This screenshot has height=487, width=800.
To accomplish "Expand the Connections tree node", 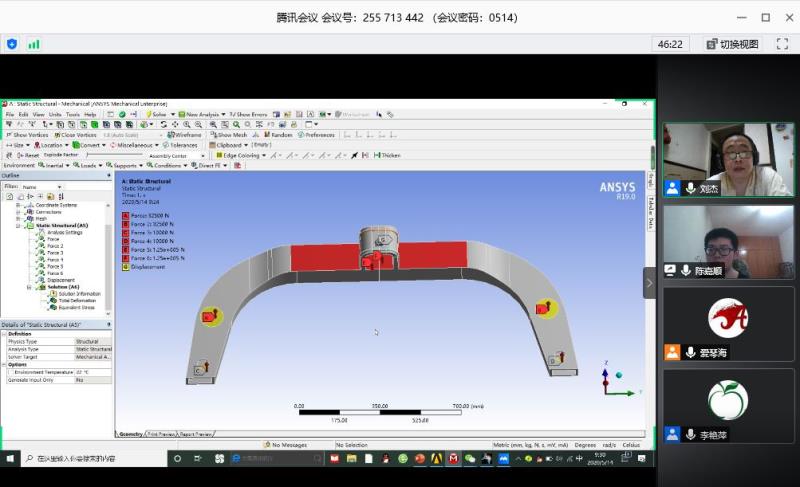I will pos(18,212).
